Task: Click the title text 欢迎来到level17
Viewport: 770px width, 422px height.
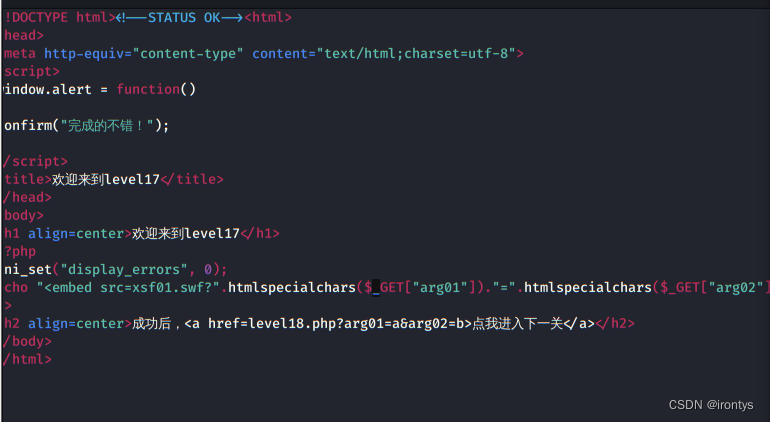Action: tap(106, 179)
